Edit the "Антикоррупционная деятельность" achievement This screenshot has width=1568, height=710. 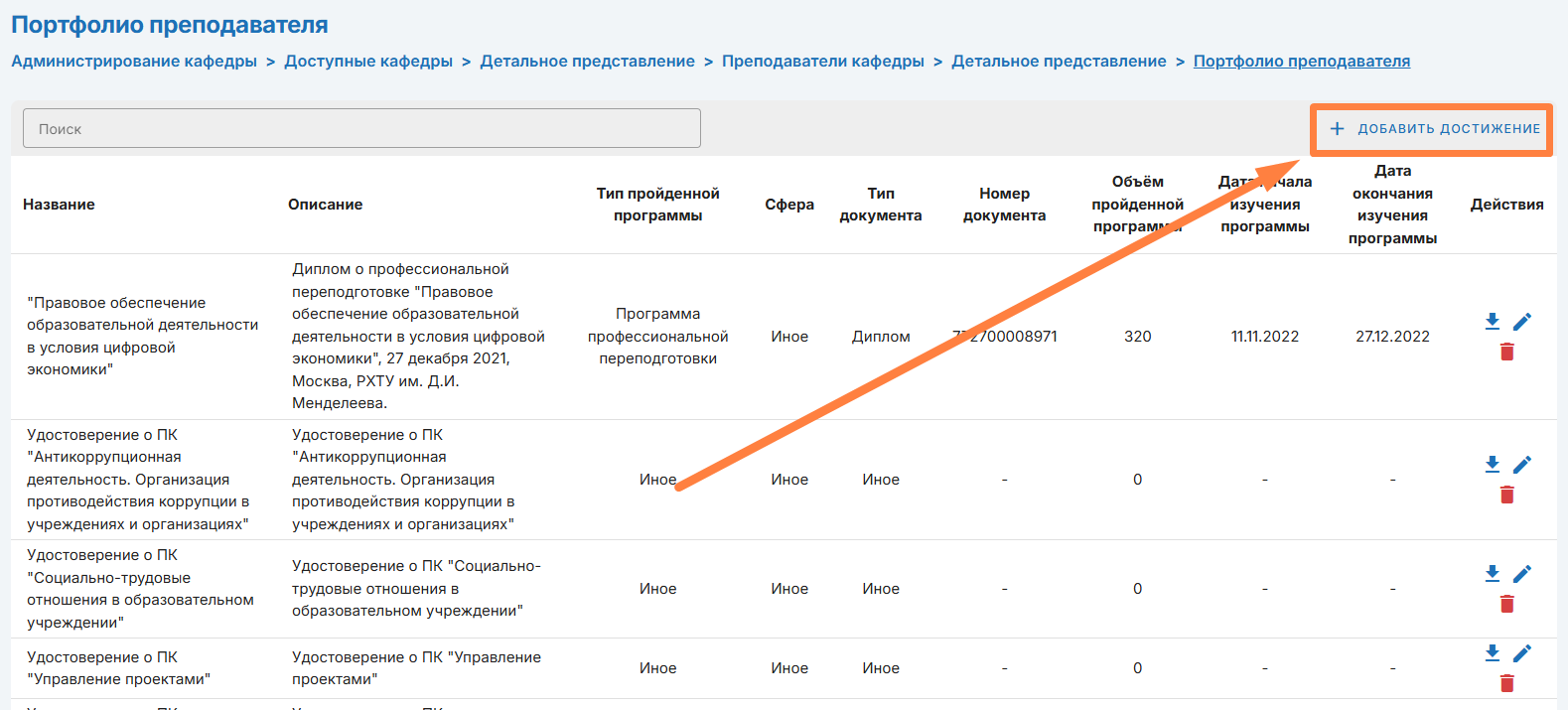point(1522,465)
